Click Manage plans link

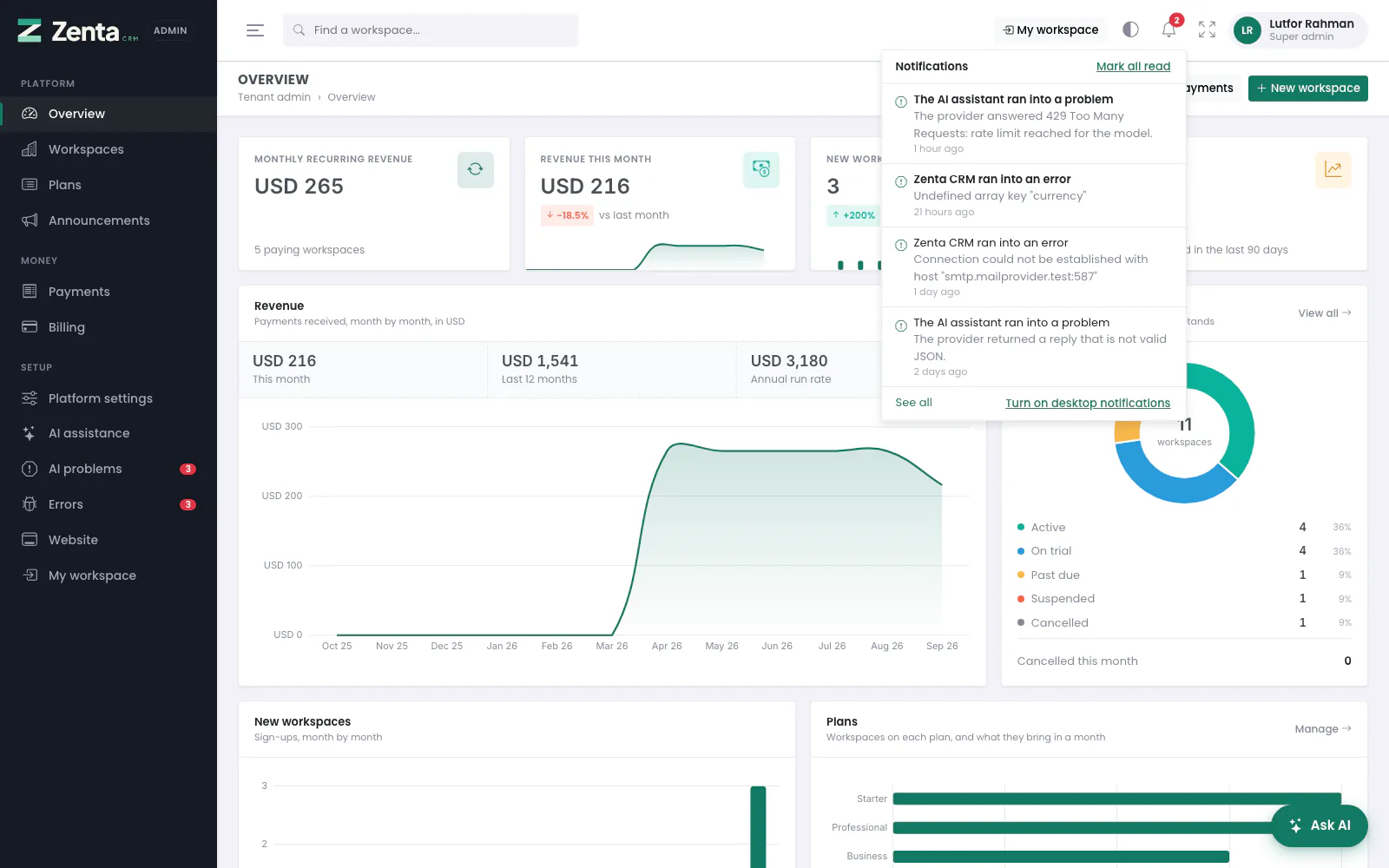pos(1323,729)
